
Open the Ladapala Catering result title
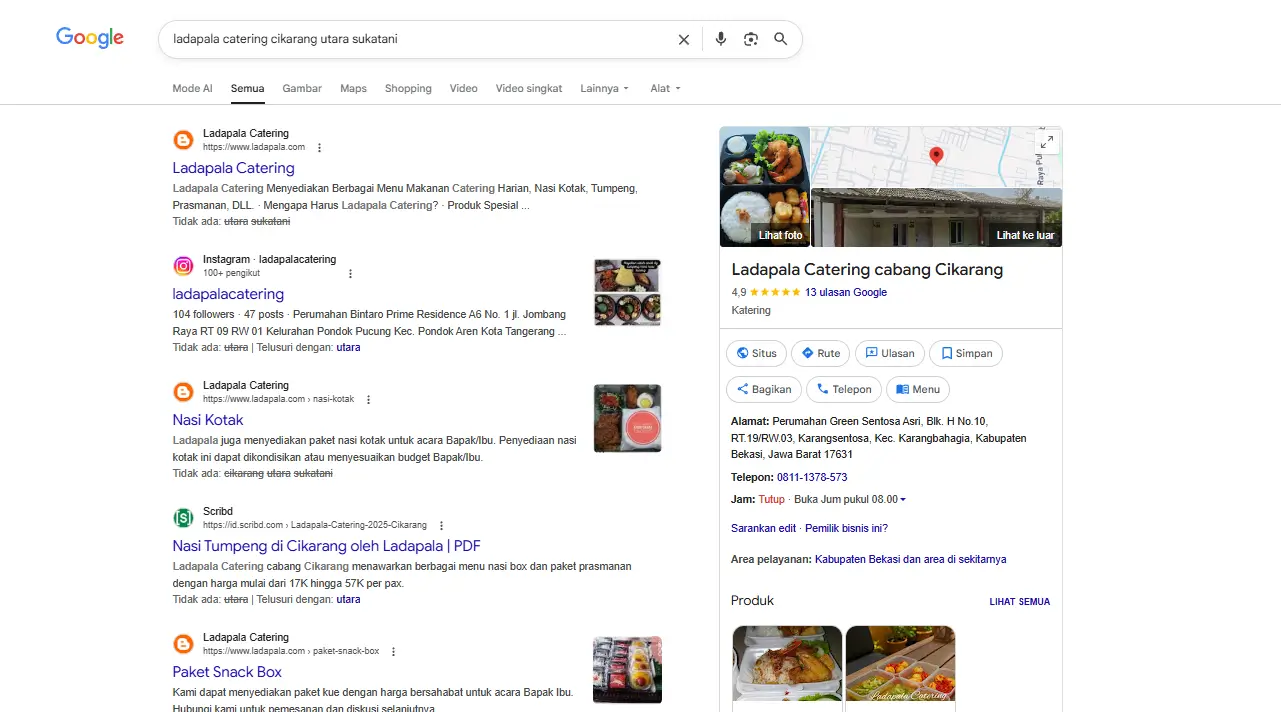pos(233,168)
